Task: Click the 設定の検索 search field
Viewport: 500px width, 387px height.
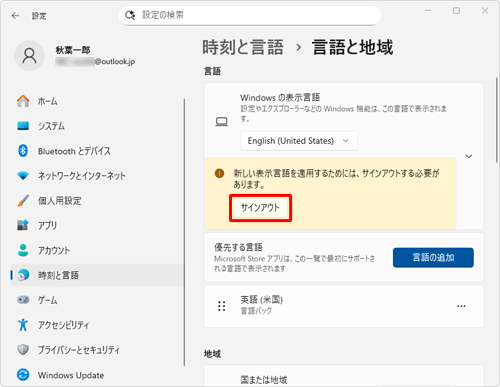Action: 250,15
